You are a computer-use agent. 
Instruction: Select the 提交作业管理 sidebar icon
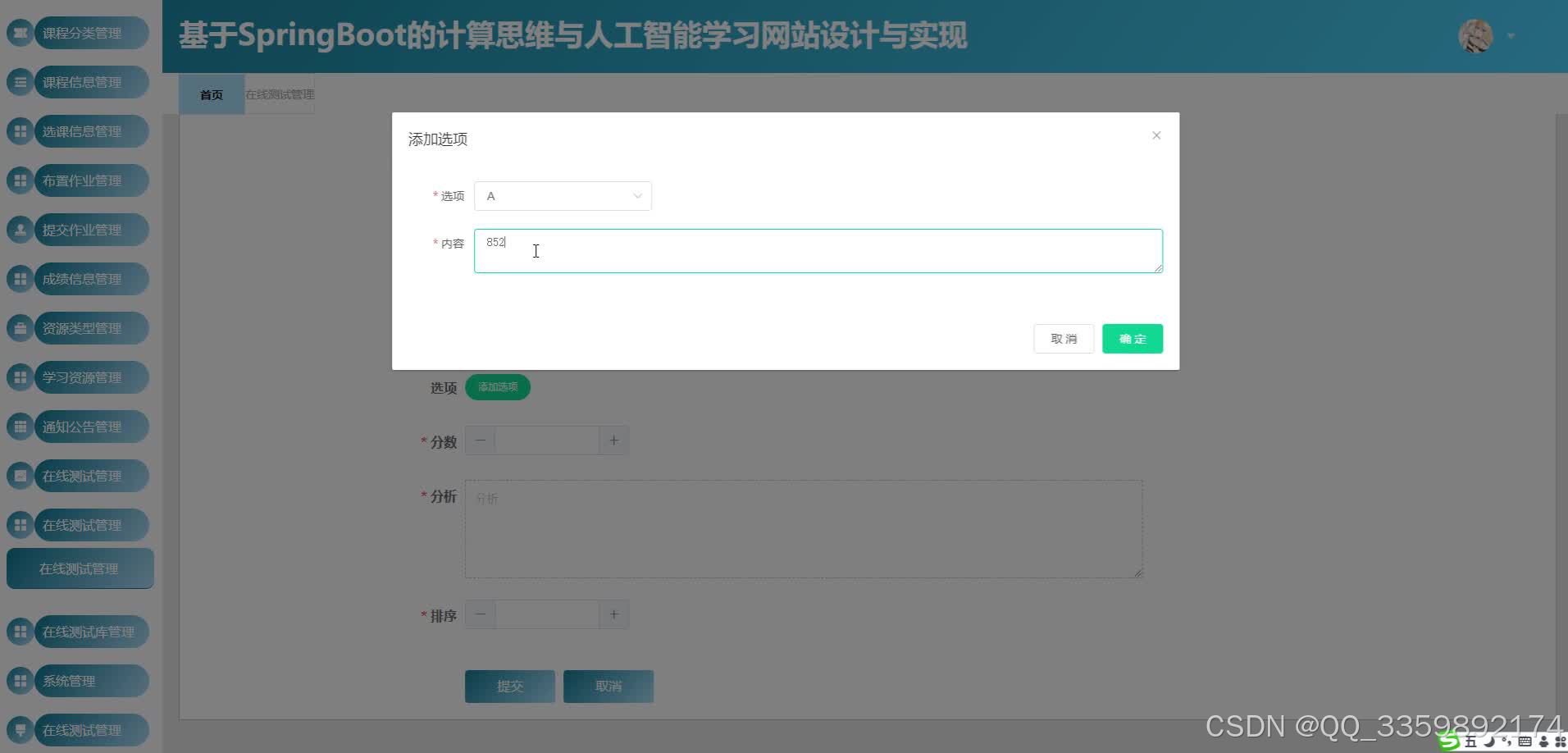pos(21,230)
